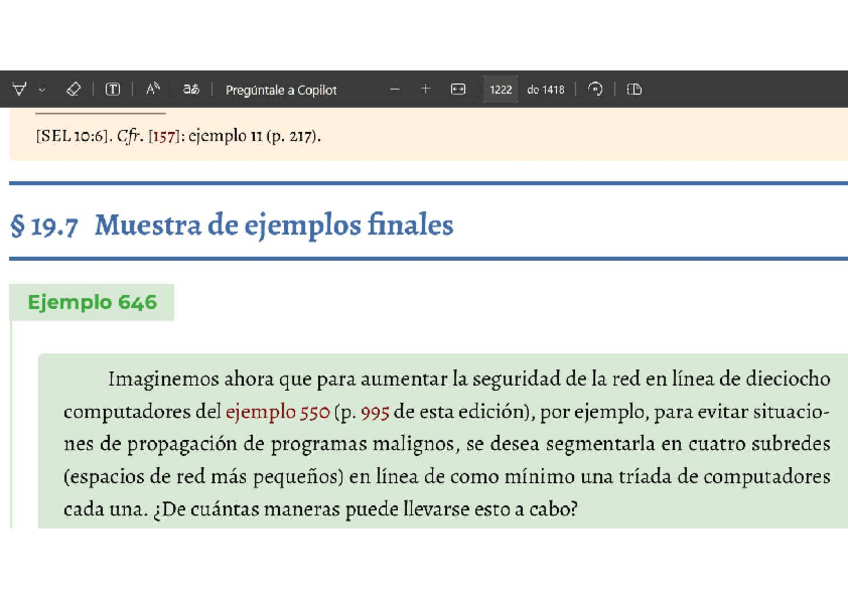Click the [SEL 10:6] citation text
848x599 pixels.
pyautogui.click(x=74, y=136)
